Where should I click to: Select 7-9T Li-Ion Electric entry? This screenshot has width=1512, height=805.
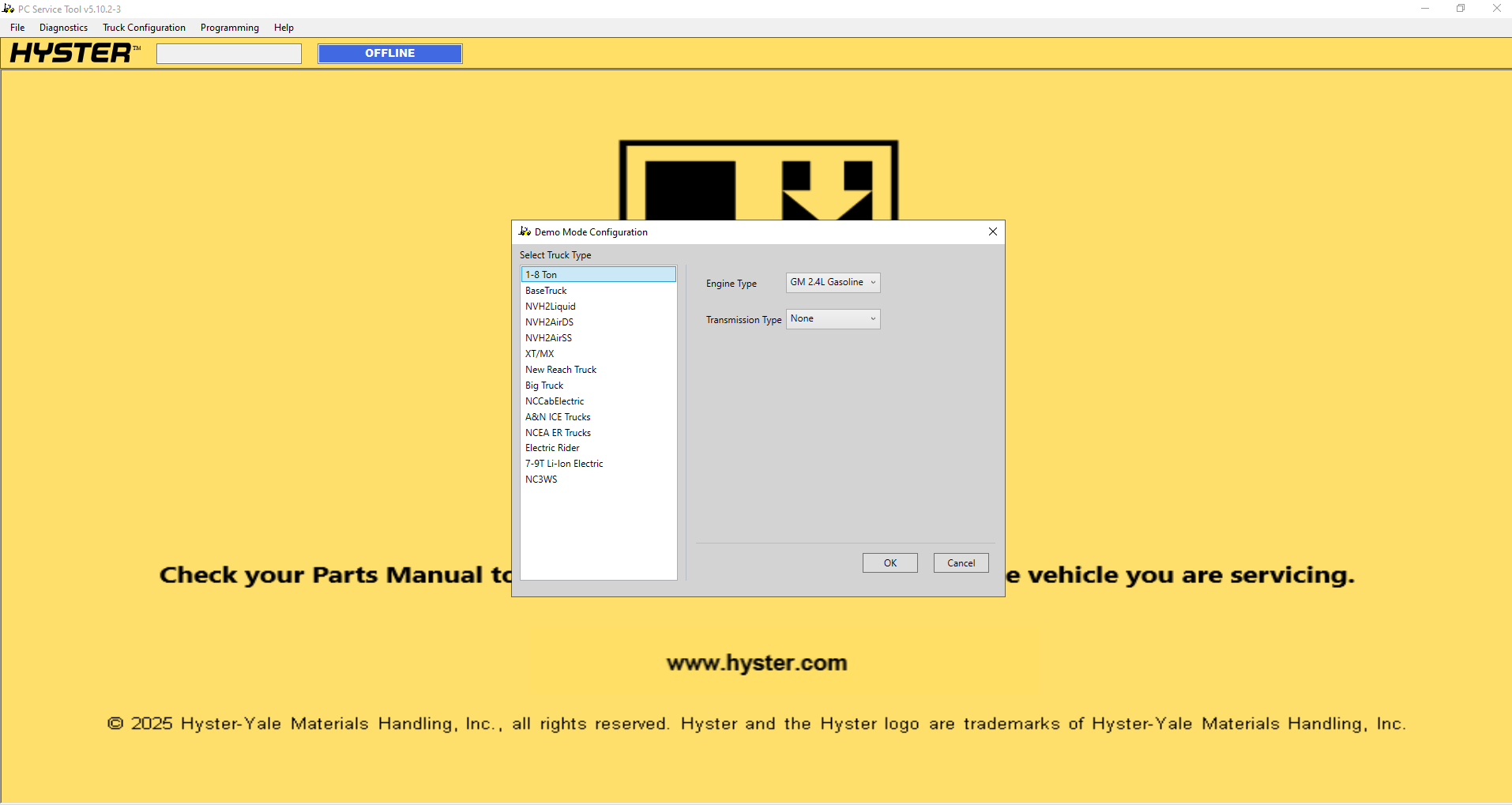point(598,463)
